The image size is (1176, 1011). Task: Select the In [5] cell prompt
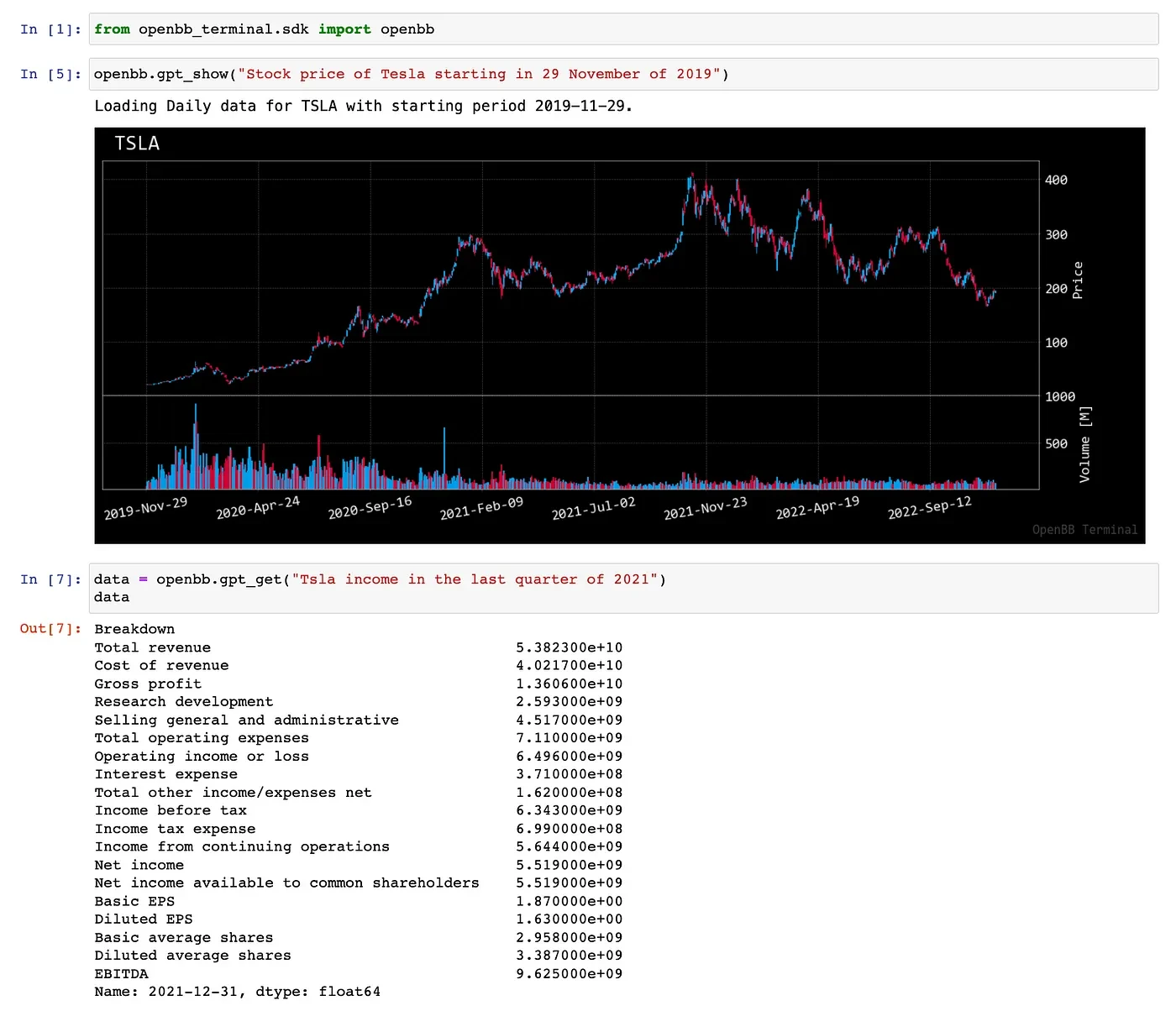50,74
